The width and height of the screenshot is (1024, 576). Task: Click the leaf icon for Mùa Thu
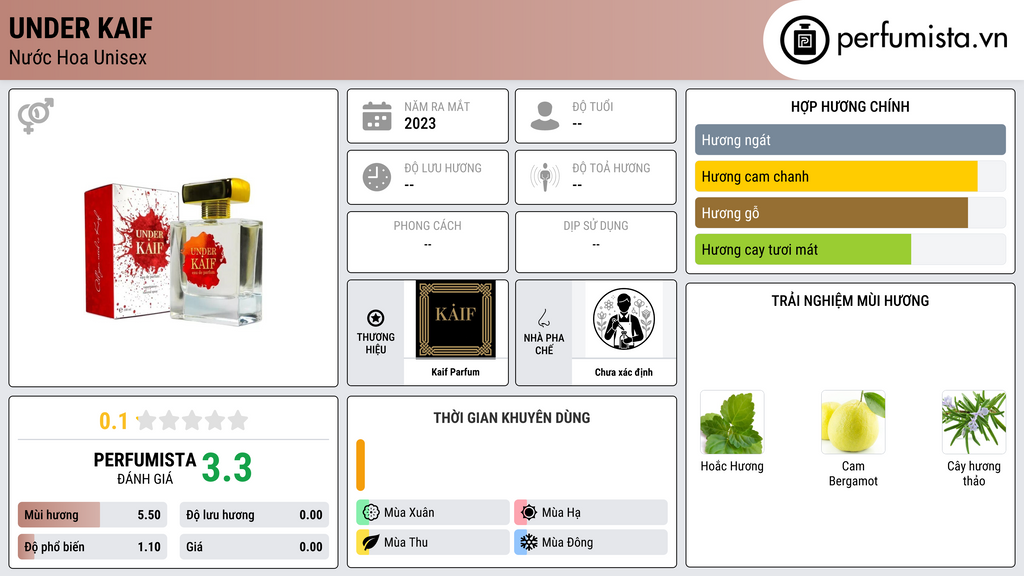371,542
